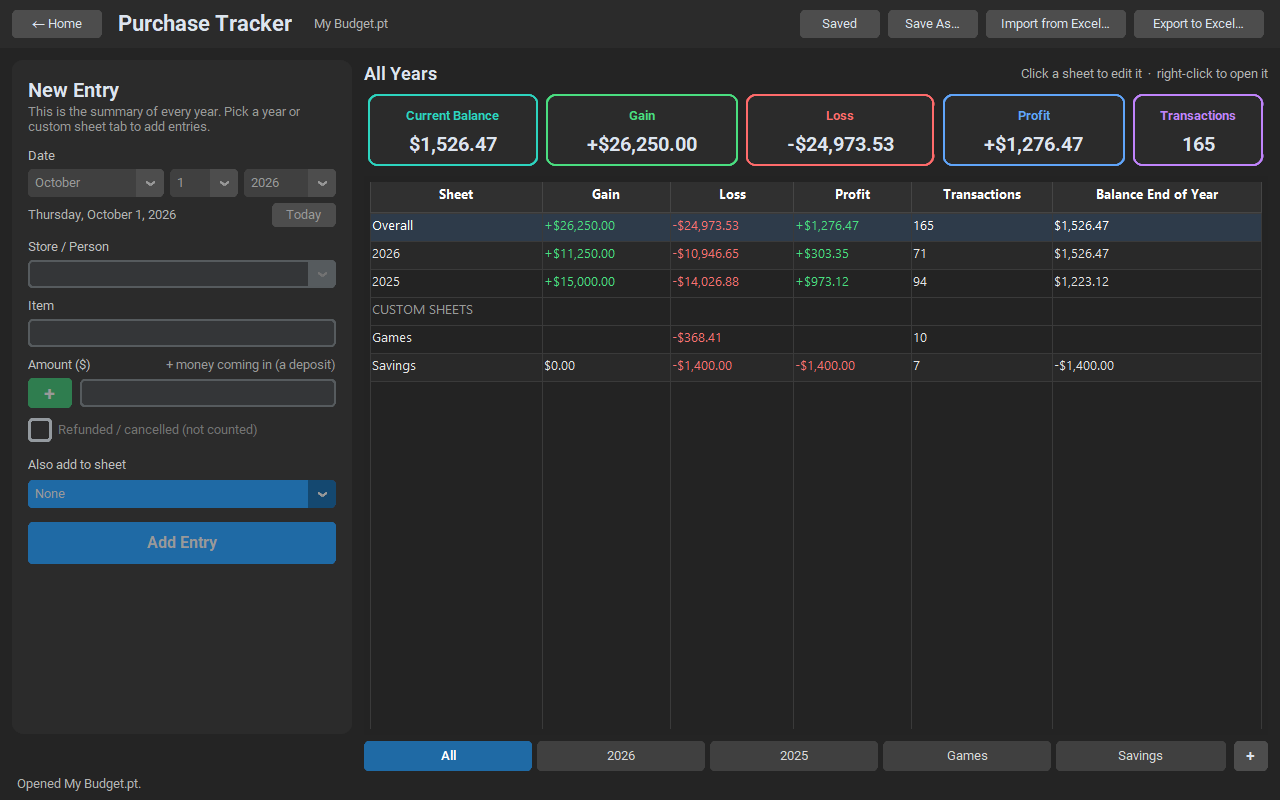Open the Save As dialog
This screenshot has width=1280, height=800.
pos(932,24)
